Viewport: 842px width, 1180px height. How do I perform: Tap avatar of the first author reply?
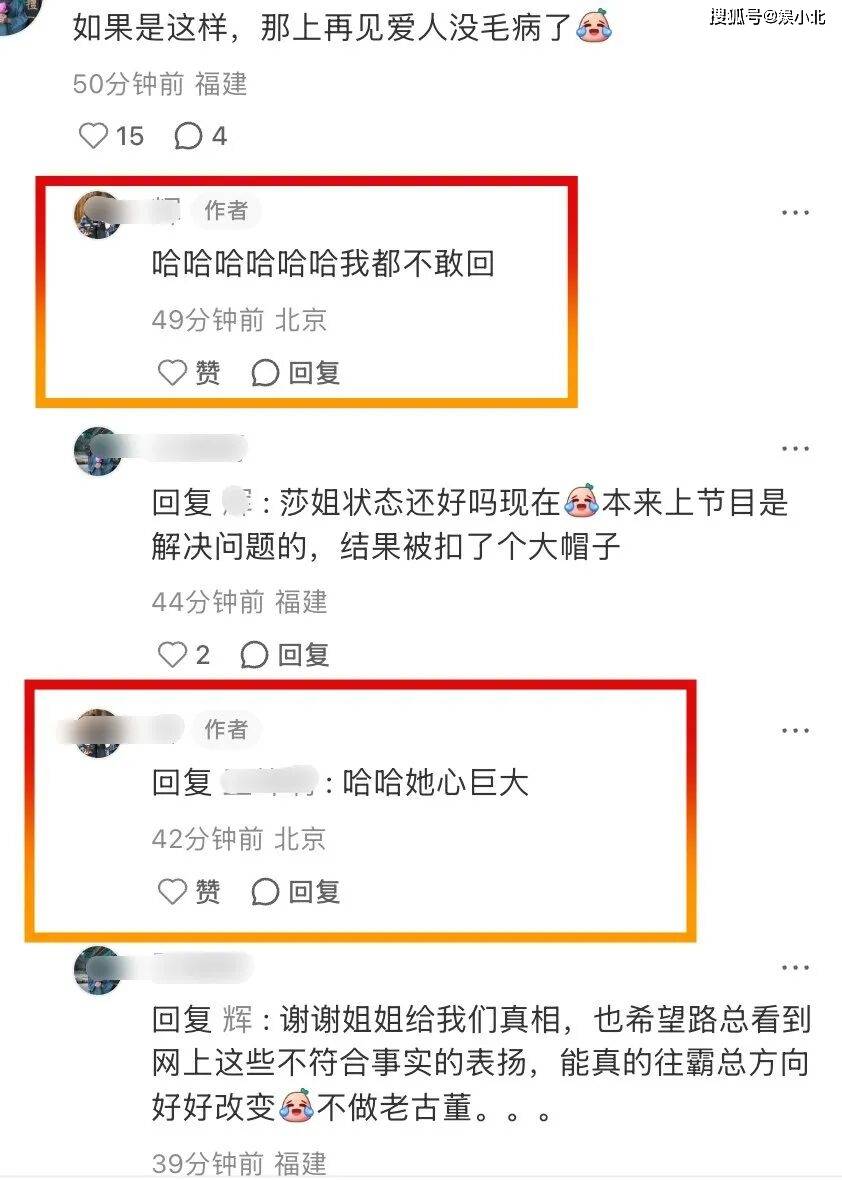click(x=98, y=214)
